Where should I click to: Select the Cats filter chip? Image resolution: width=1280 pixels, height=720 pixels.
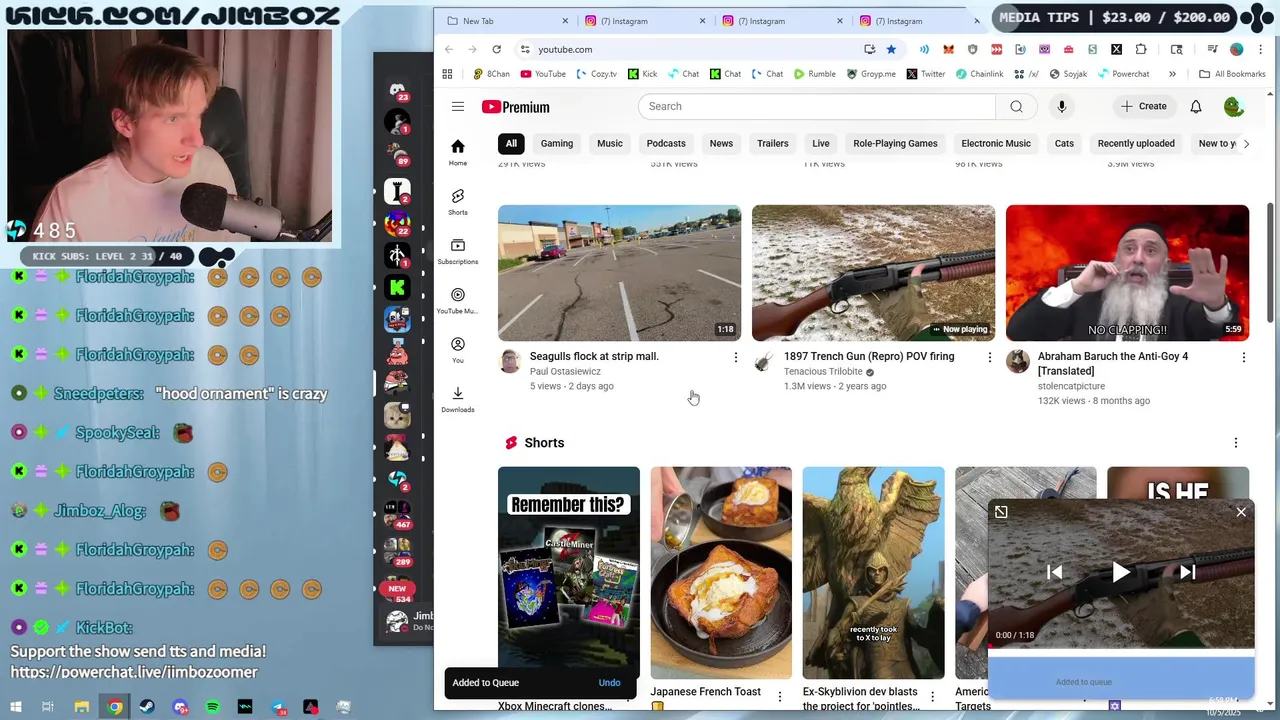[x=1064, y=143]
